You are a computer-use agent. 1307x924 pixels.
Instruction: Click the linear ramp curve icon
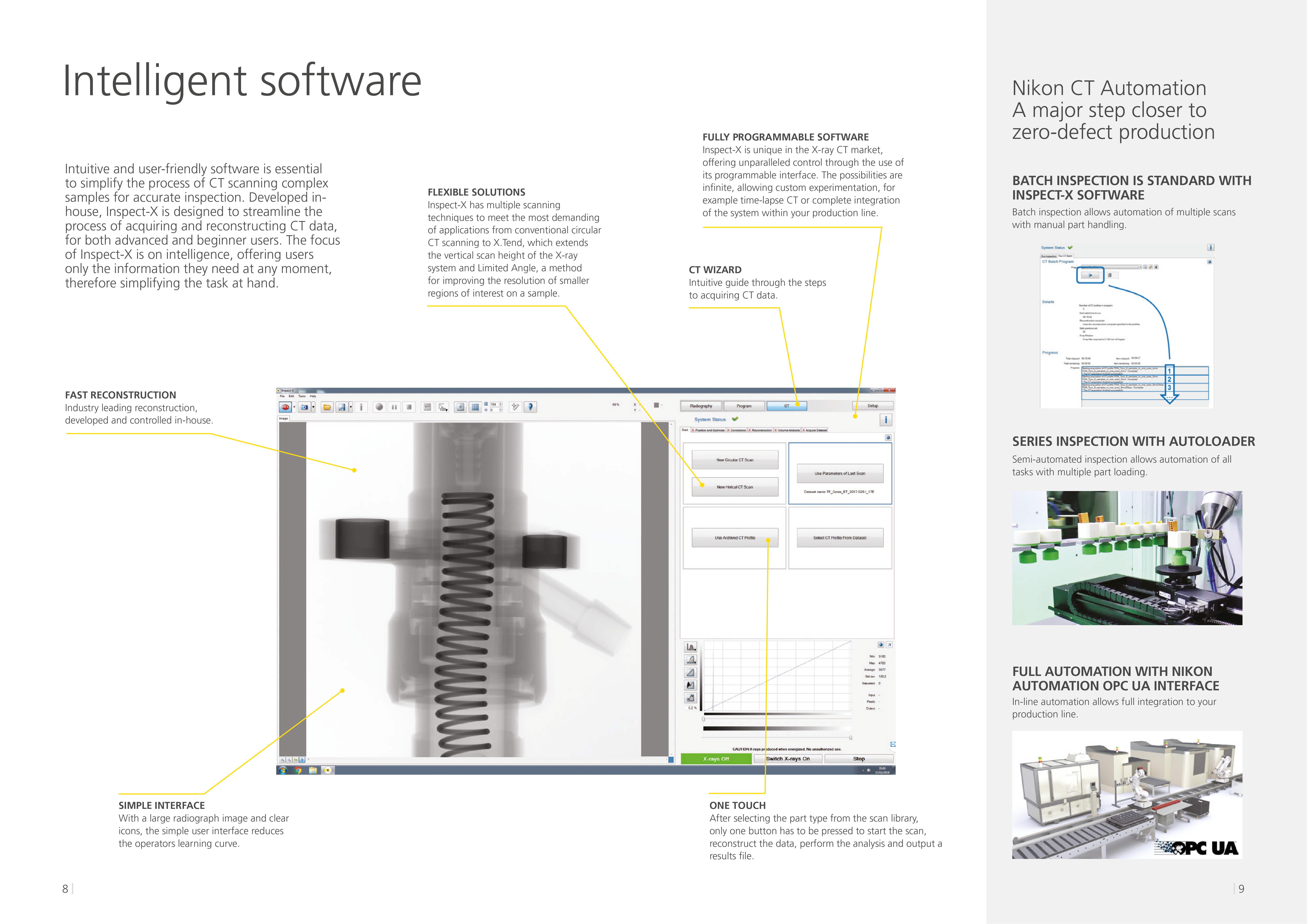point(691,673)
